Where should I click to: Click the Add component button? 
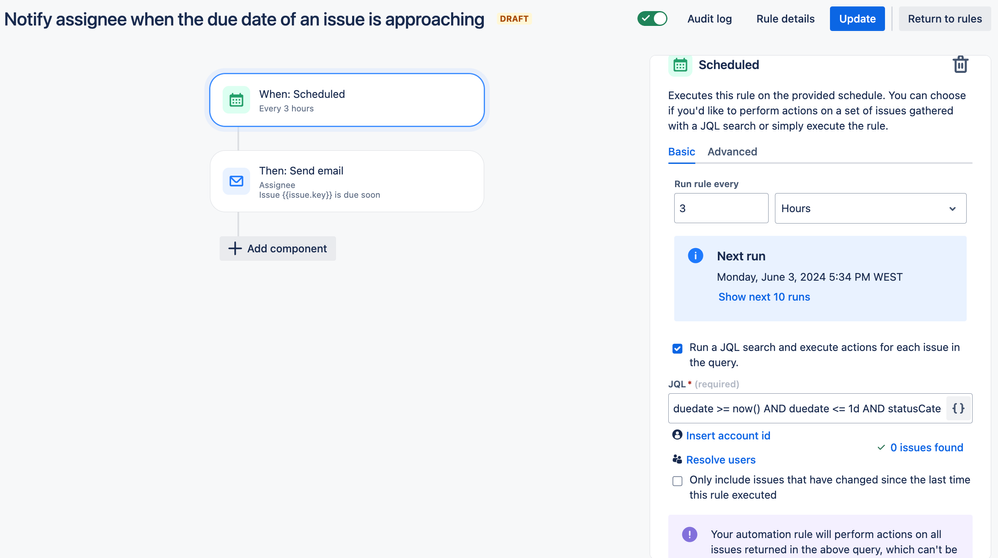point(278,249)
